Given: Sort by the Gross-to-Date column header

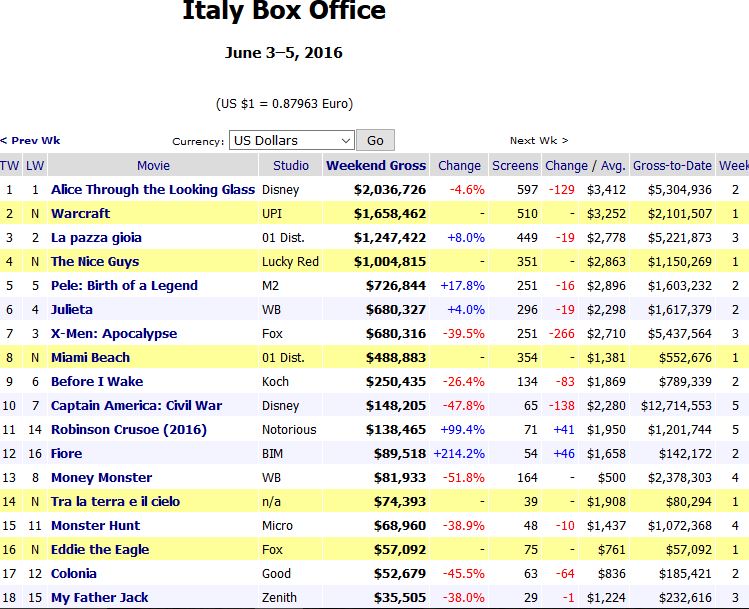Looking at the screenshot, I should click(x=672, y=166).
